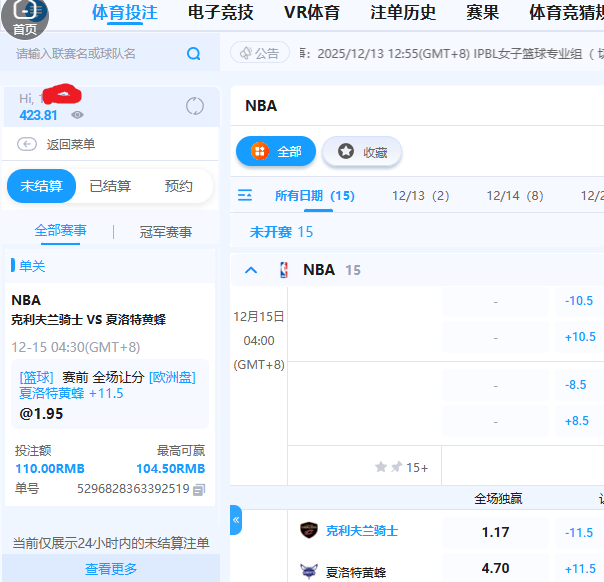Screen dimensions: 604x582
Task: Collapse the left sidebar panel arrow
Action: [236, 520]
